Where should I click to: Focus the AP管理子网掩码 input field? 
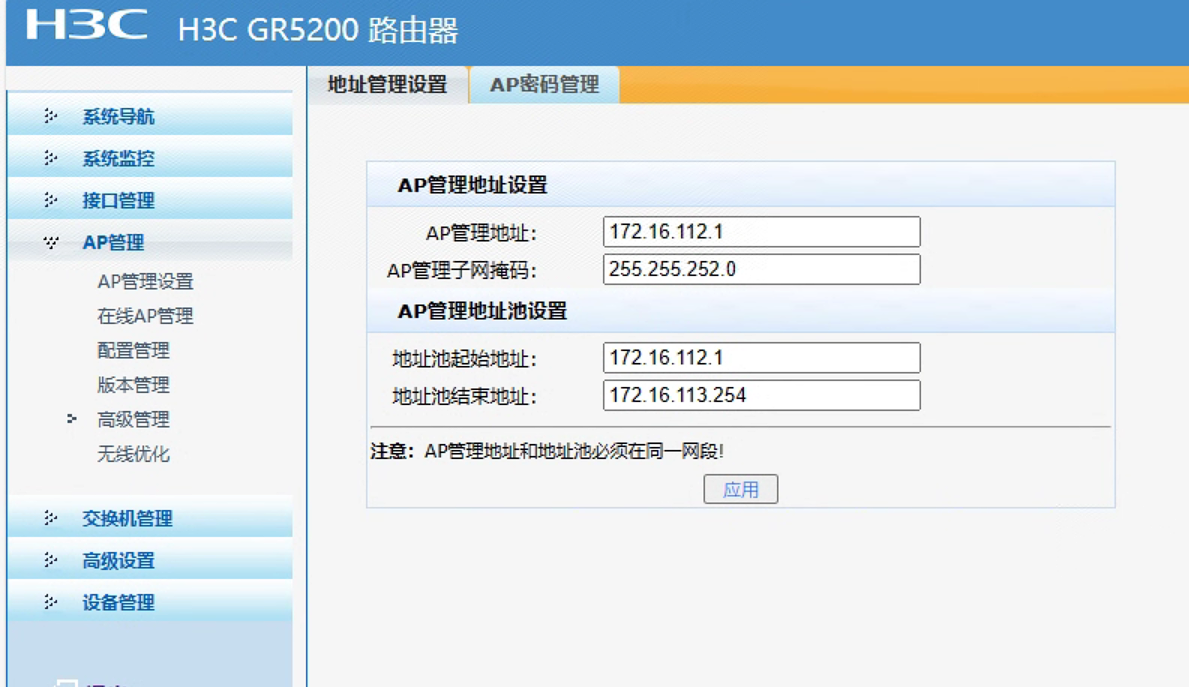point(761,269)
